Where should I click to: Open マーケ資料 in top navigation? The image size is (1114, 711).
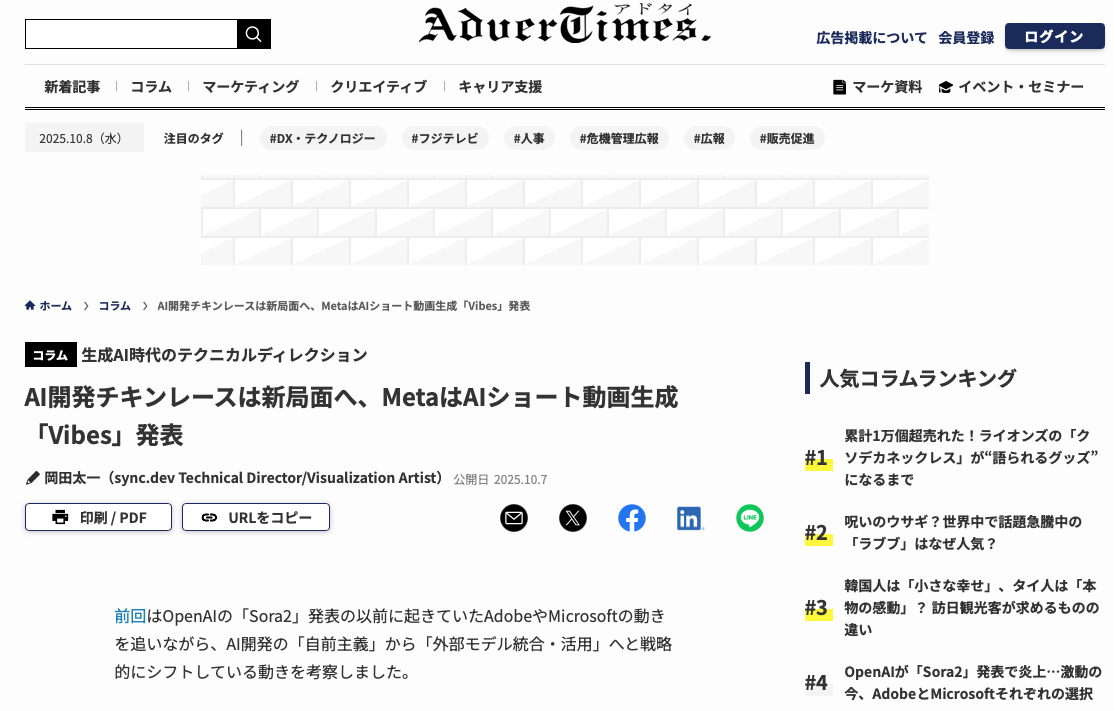click(877, 87)
